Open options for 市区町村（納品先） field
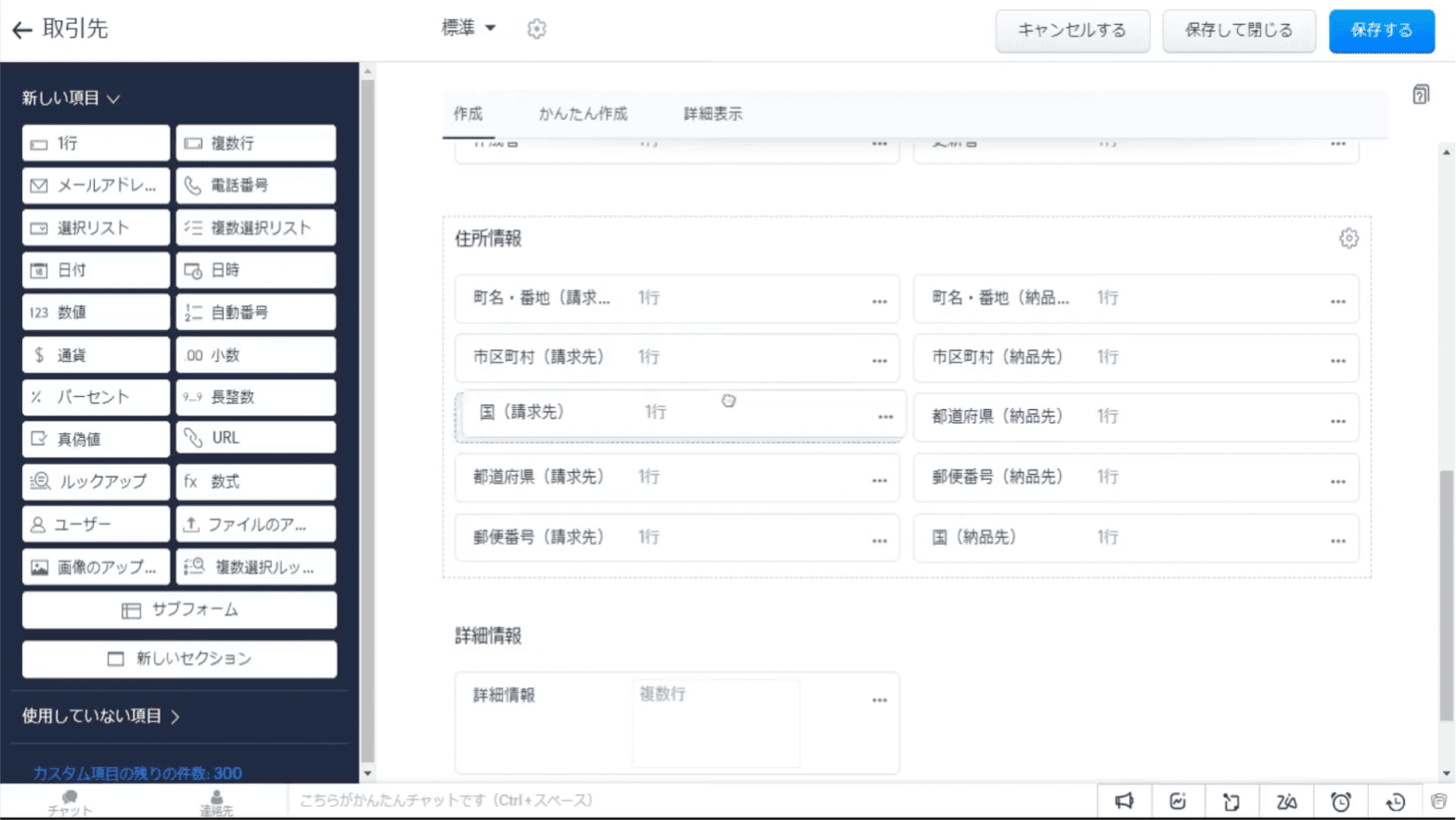The image size is (1456, 820). [x=1337, y=360]
